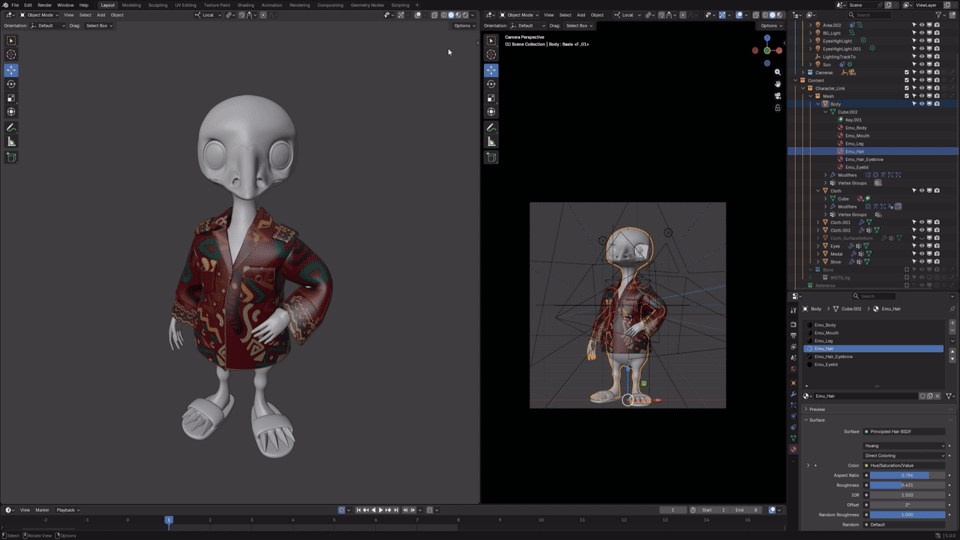Toggle eye icon for Cloth.001
Image resolution: width=960 pixels, height=540 pixels.
click(921, 222)
